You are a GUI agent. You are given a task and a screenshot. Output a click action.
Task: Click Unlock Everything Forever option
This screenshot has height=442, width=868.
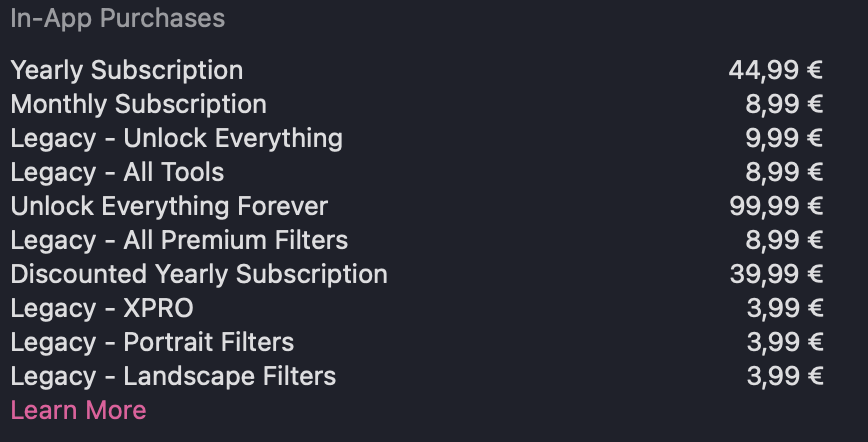click(169, 206)
